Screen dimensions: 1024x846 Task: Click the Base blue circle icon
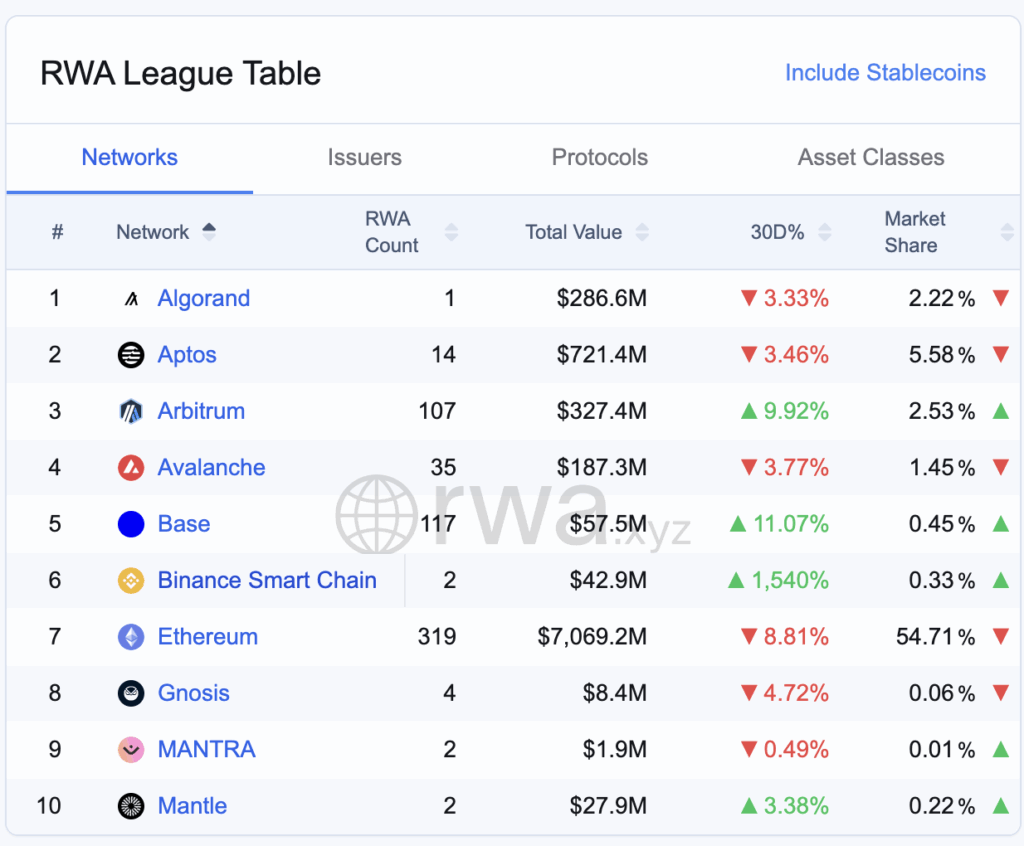pos(131,524)
